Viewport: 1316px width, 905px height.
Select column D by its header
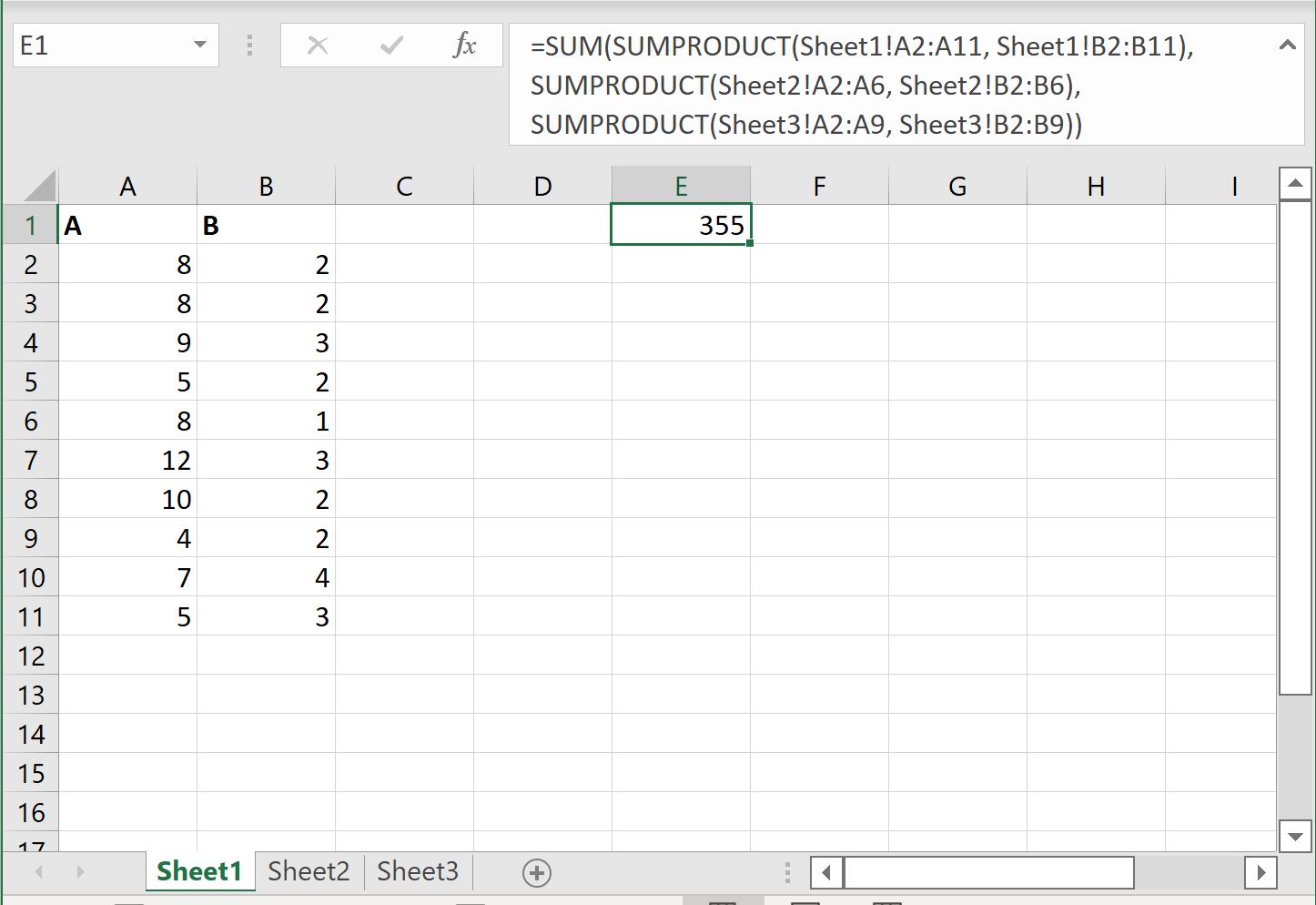click(x=542, y=185)
